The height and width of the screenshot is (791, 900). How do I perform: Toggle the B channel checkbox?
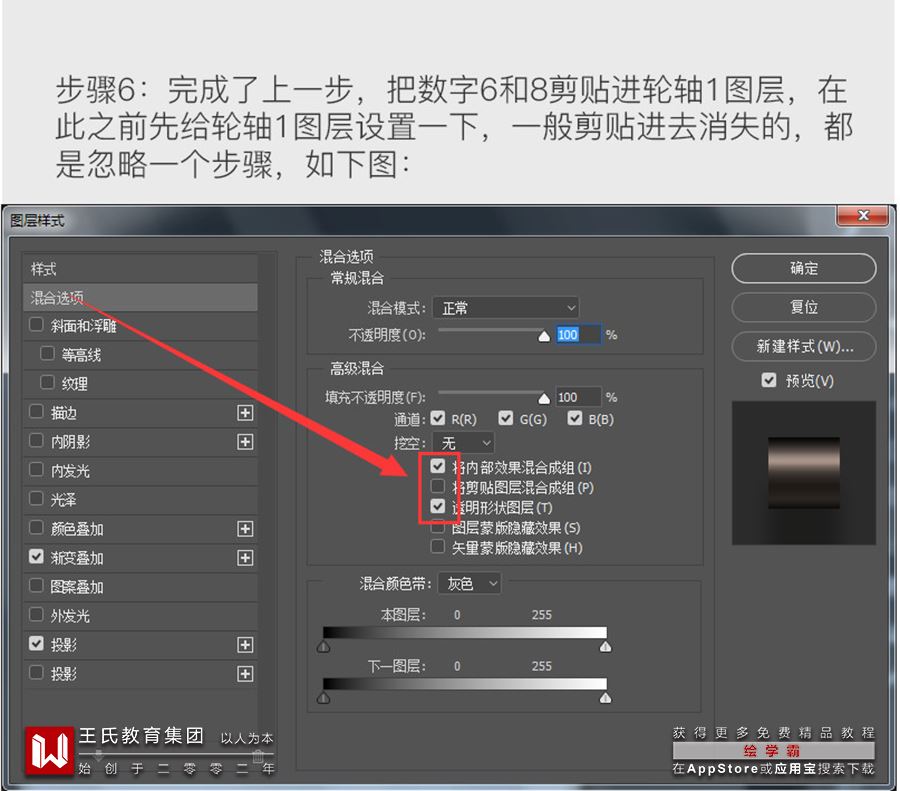pos(575,418)
